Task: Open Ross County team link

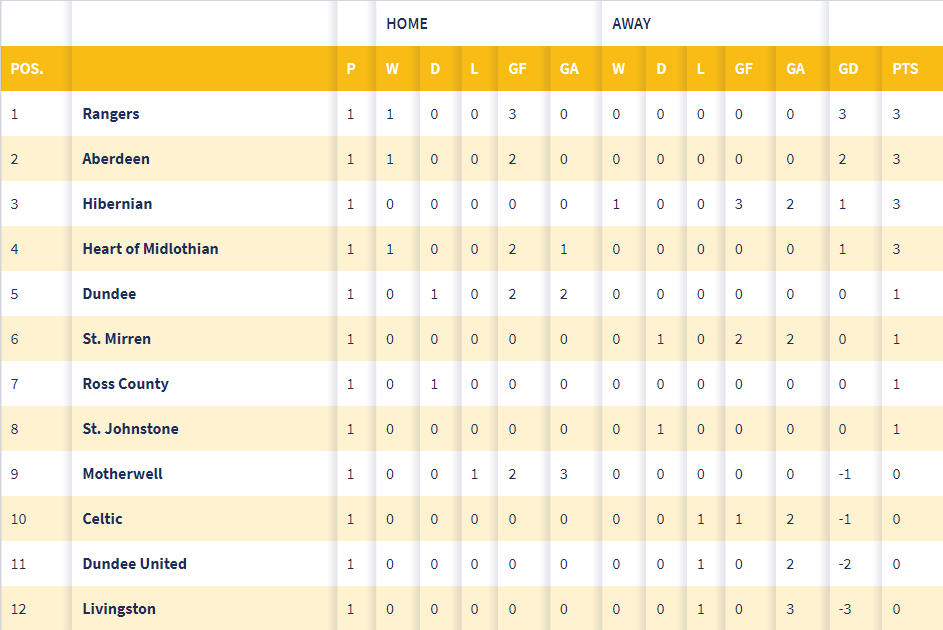Action: tap(125, 384)
